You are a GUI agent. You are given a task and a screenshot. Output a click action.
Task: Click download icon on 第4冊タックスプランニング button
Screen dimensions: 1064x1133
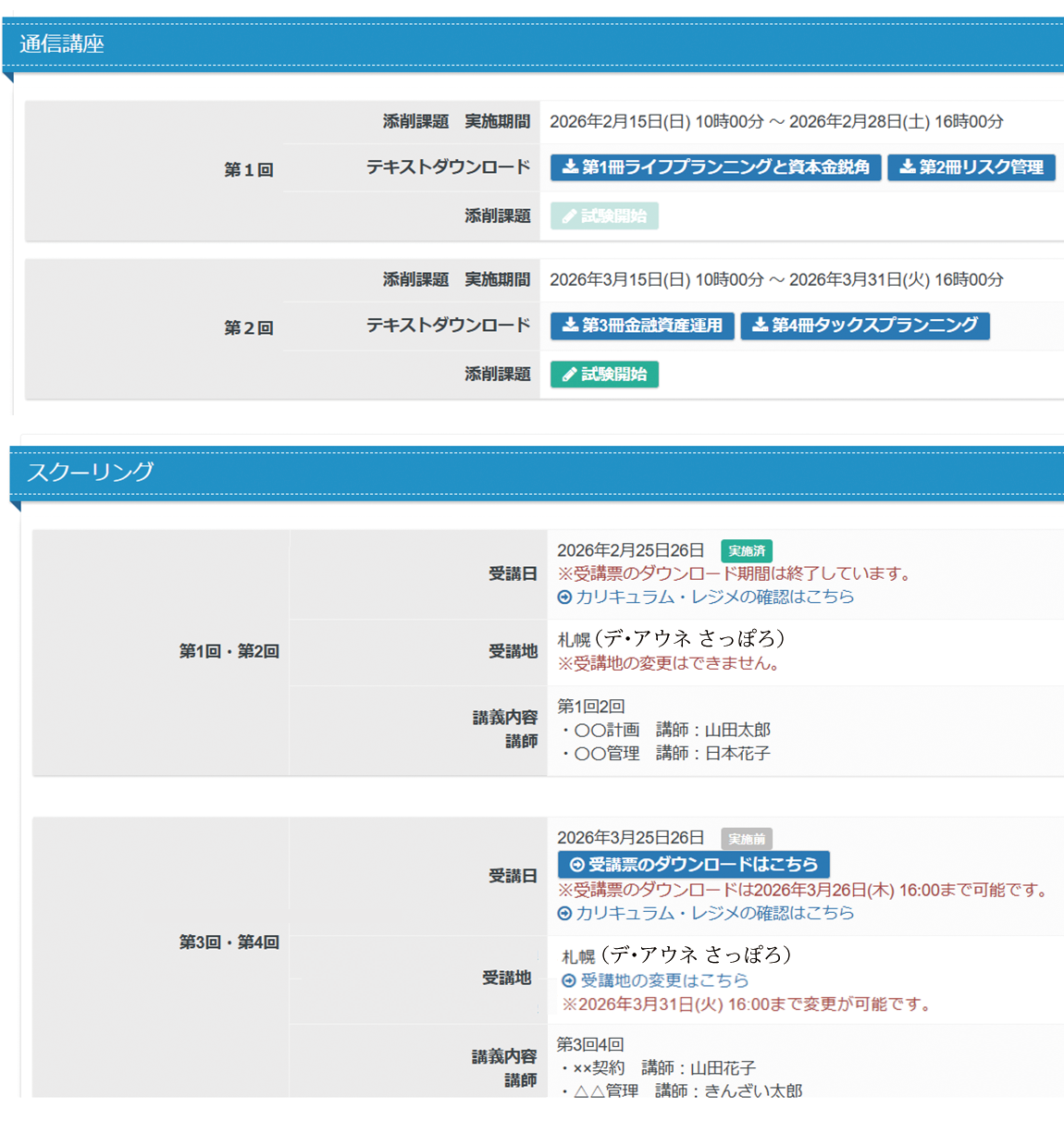pyautogui.click(x=760, y=325)
